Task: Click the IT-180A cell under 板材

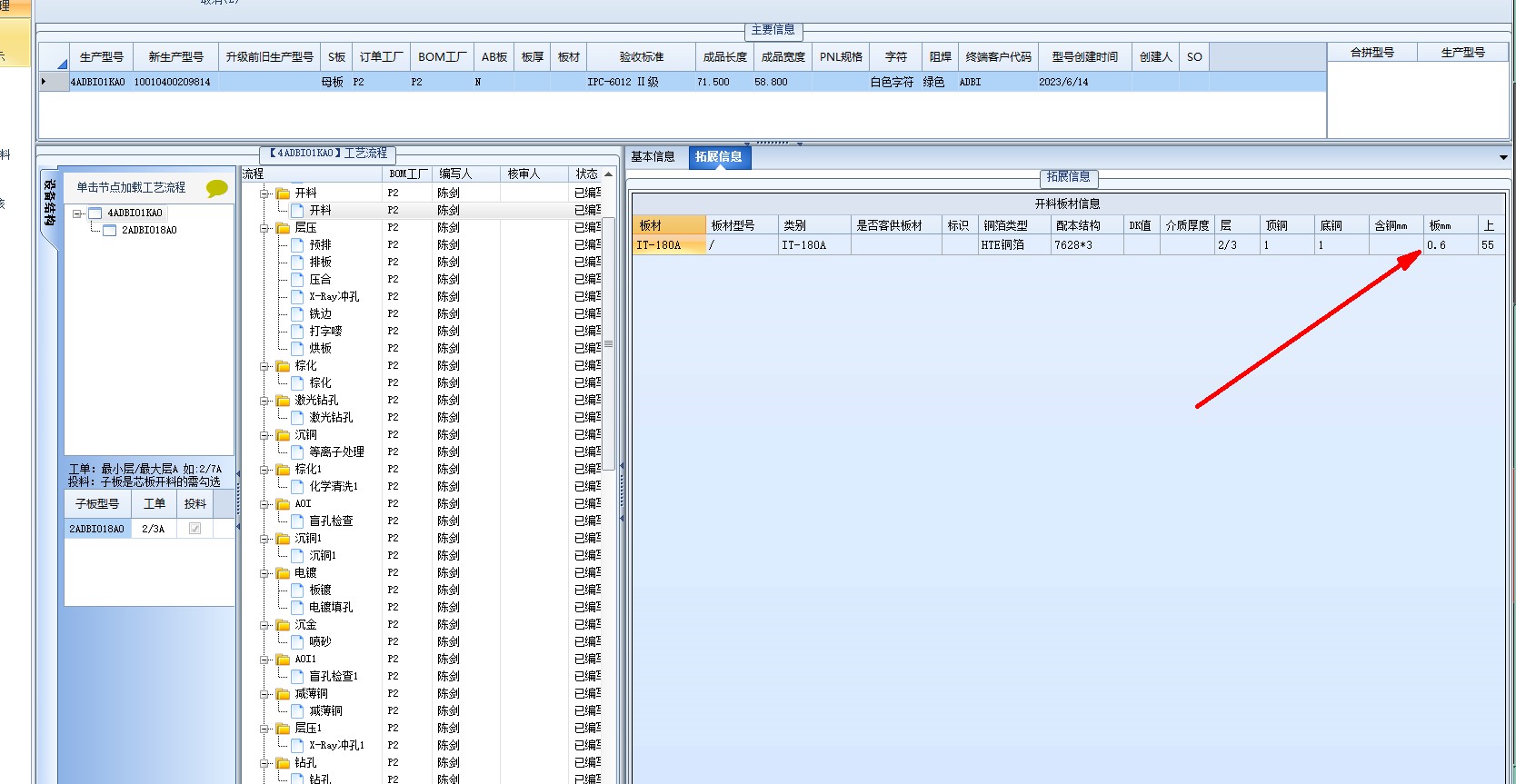Action: pyautogui.click(x=669, y=245)
